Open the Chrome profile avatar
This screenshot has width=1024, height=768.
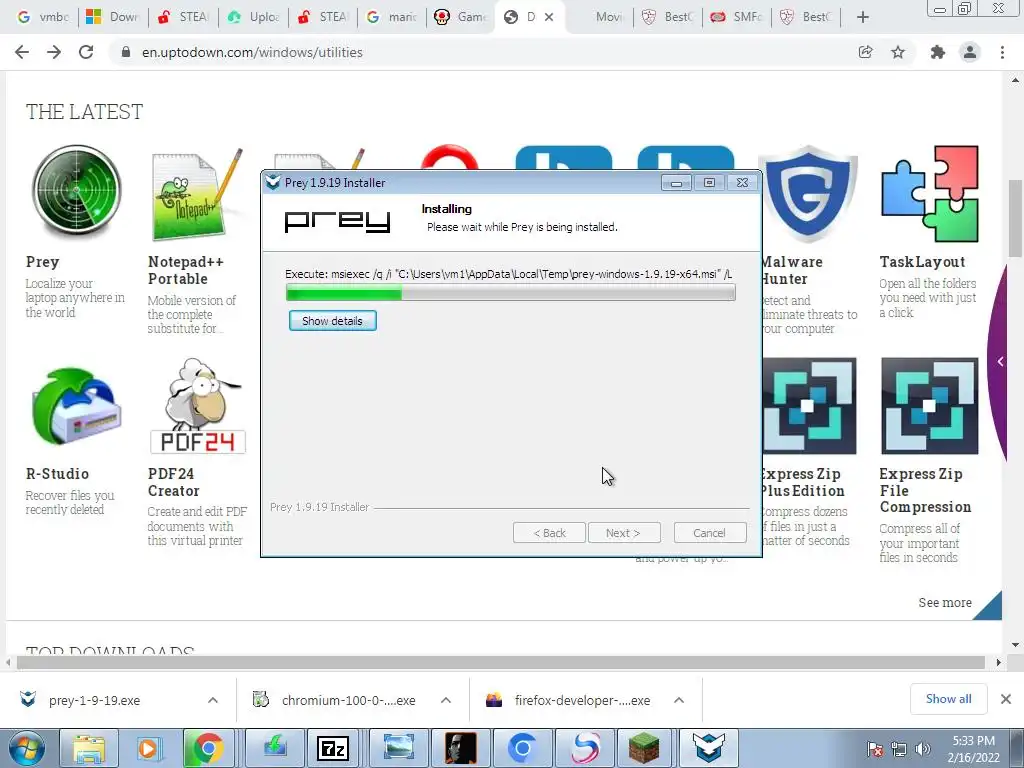970,52
